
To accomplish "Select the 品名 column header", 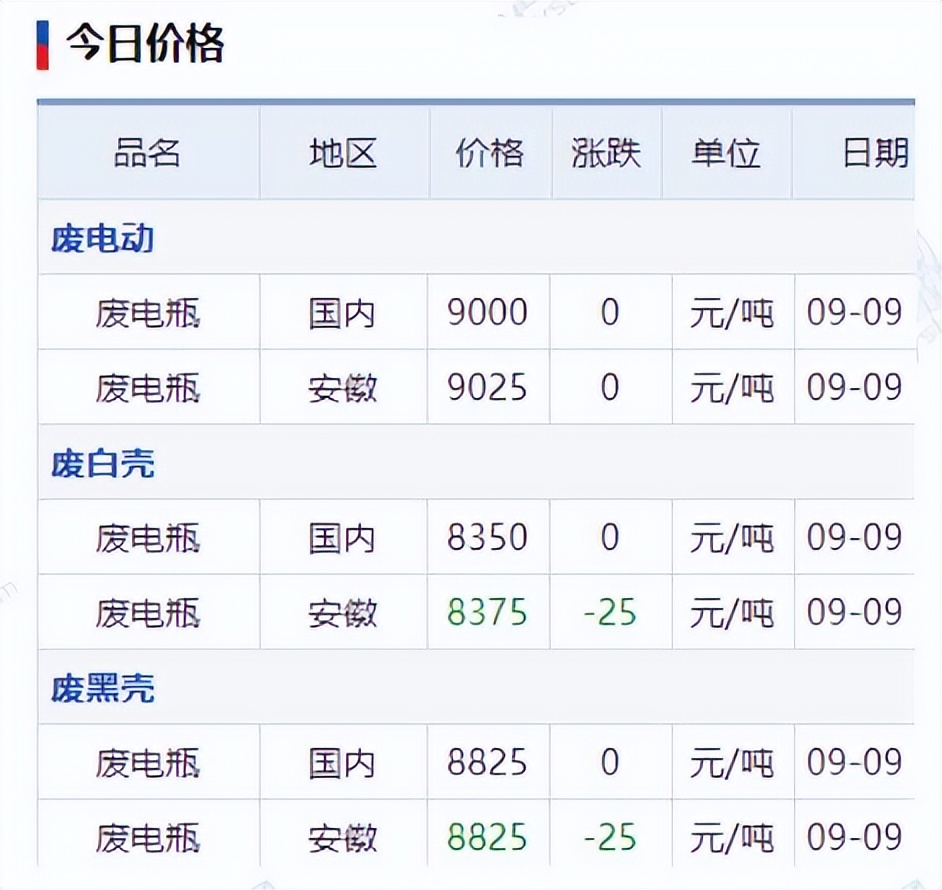I will pyautogui.click(x=147, y=153).
